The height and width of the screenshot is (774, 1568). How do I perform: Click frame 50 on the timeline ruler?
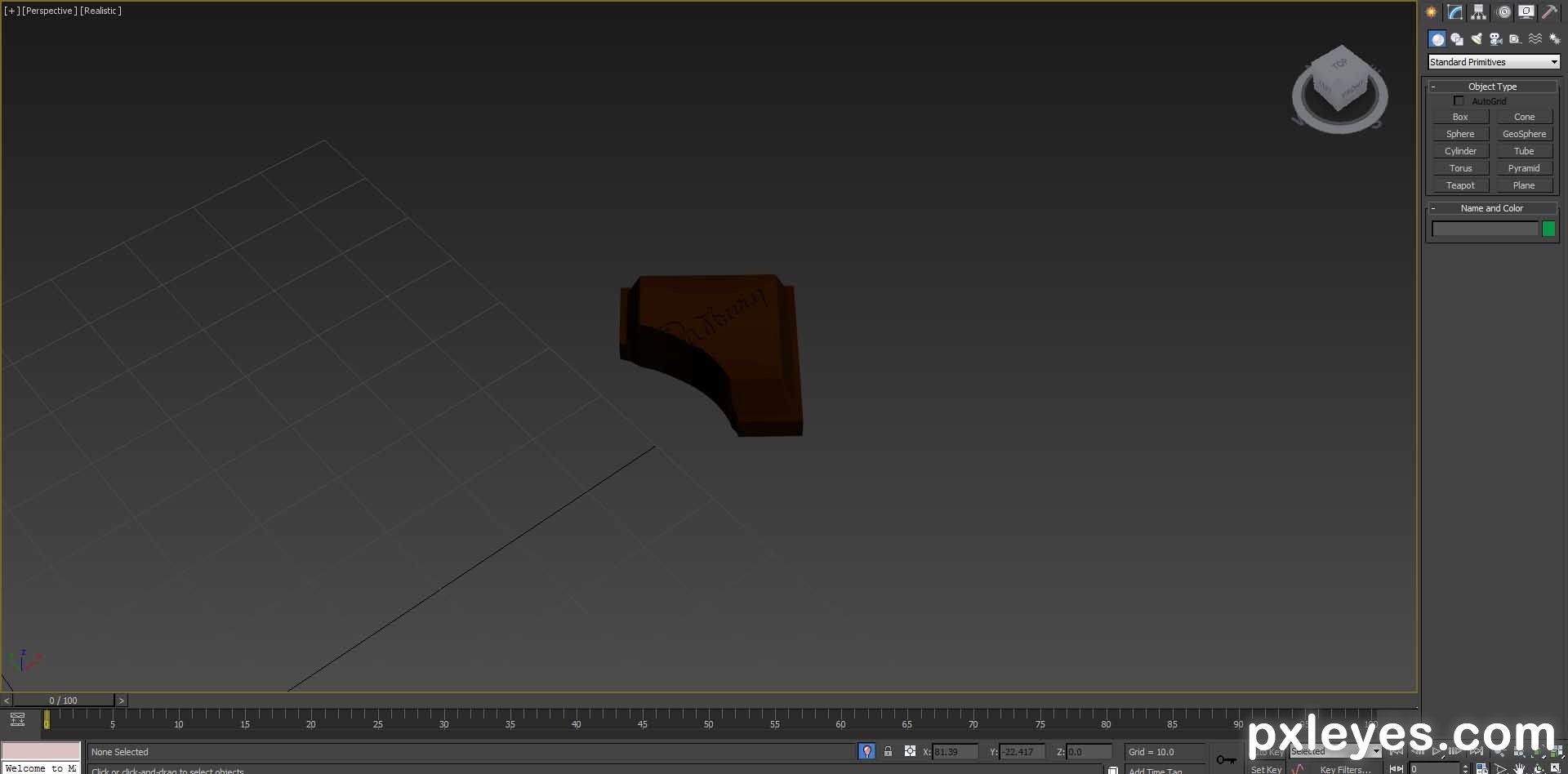click(708, 724)
